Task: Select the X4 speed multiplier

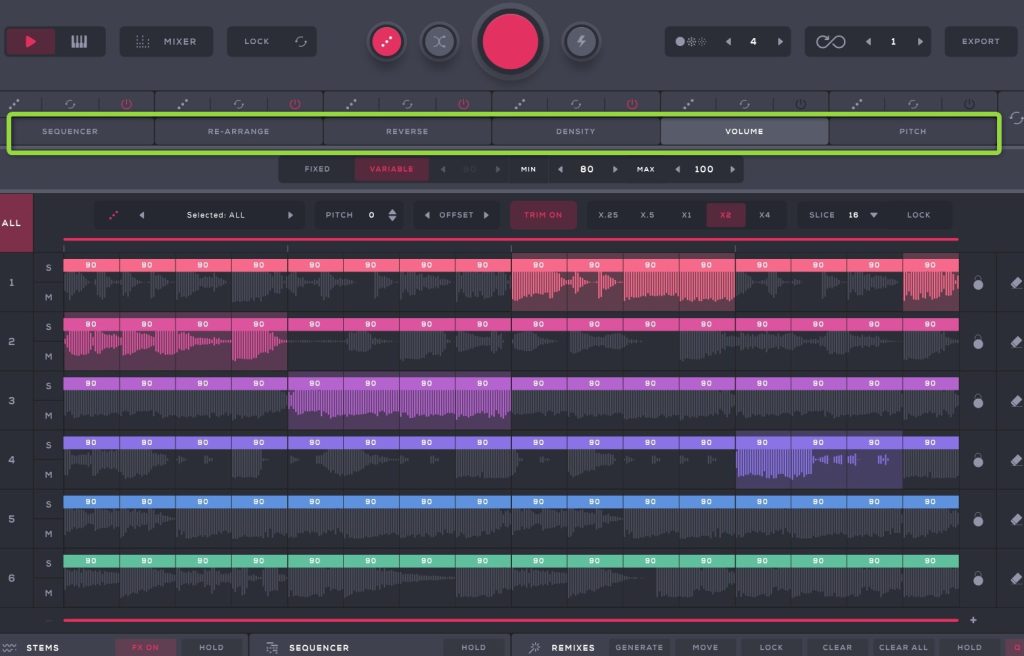Action: click(765, 215)
